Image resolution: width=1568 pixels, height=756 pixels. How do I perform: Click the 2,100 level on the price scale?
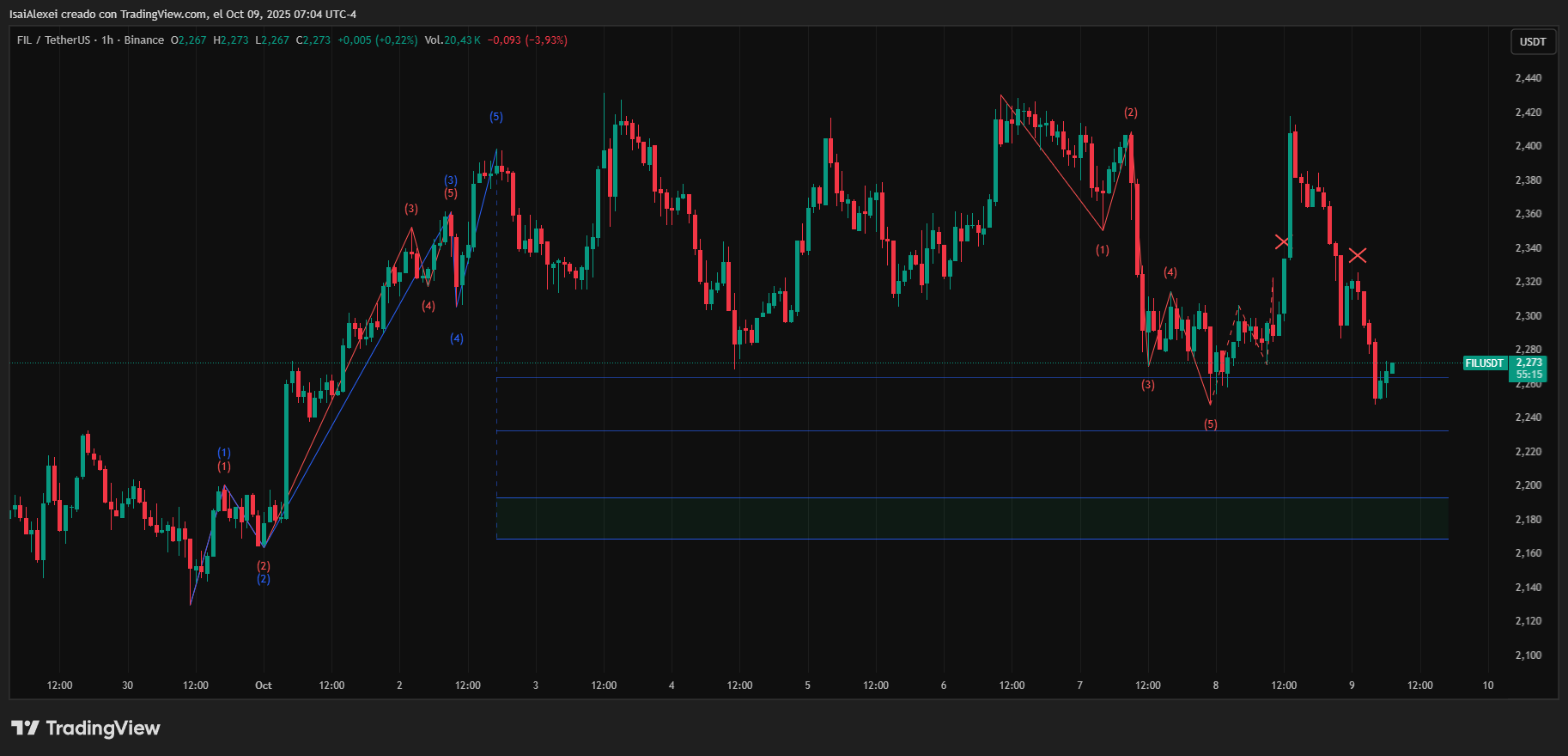(x=1528, y=655)
